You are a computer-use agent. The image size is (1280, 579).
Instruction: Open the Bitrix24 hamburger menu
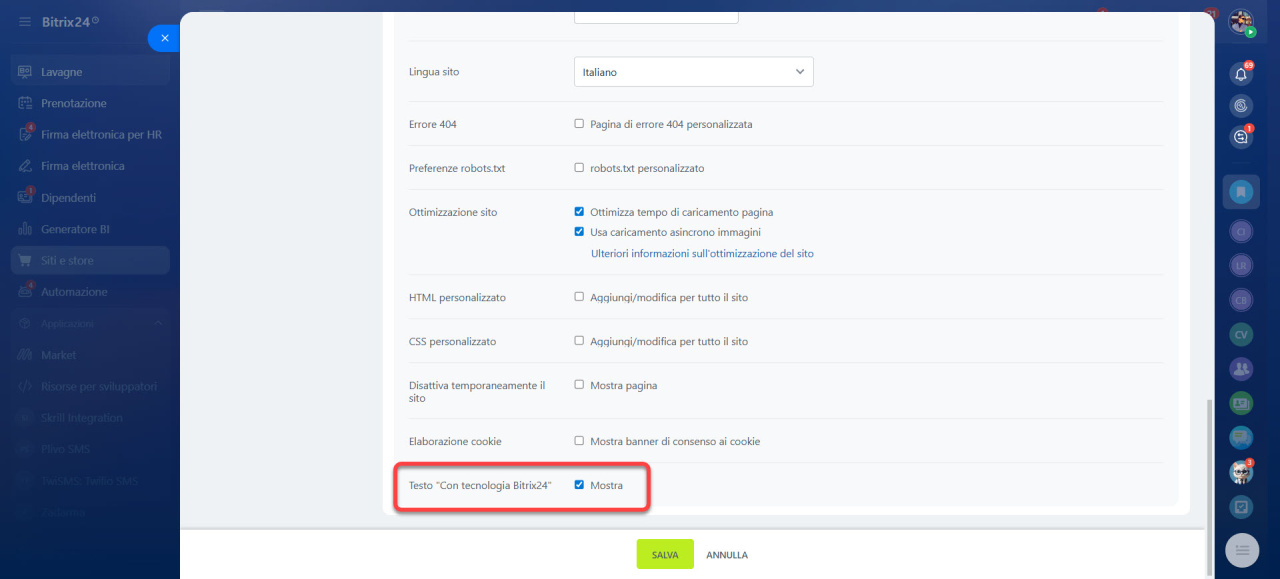click(x=25, y=21)
